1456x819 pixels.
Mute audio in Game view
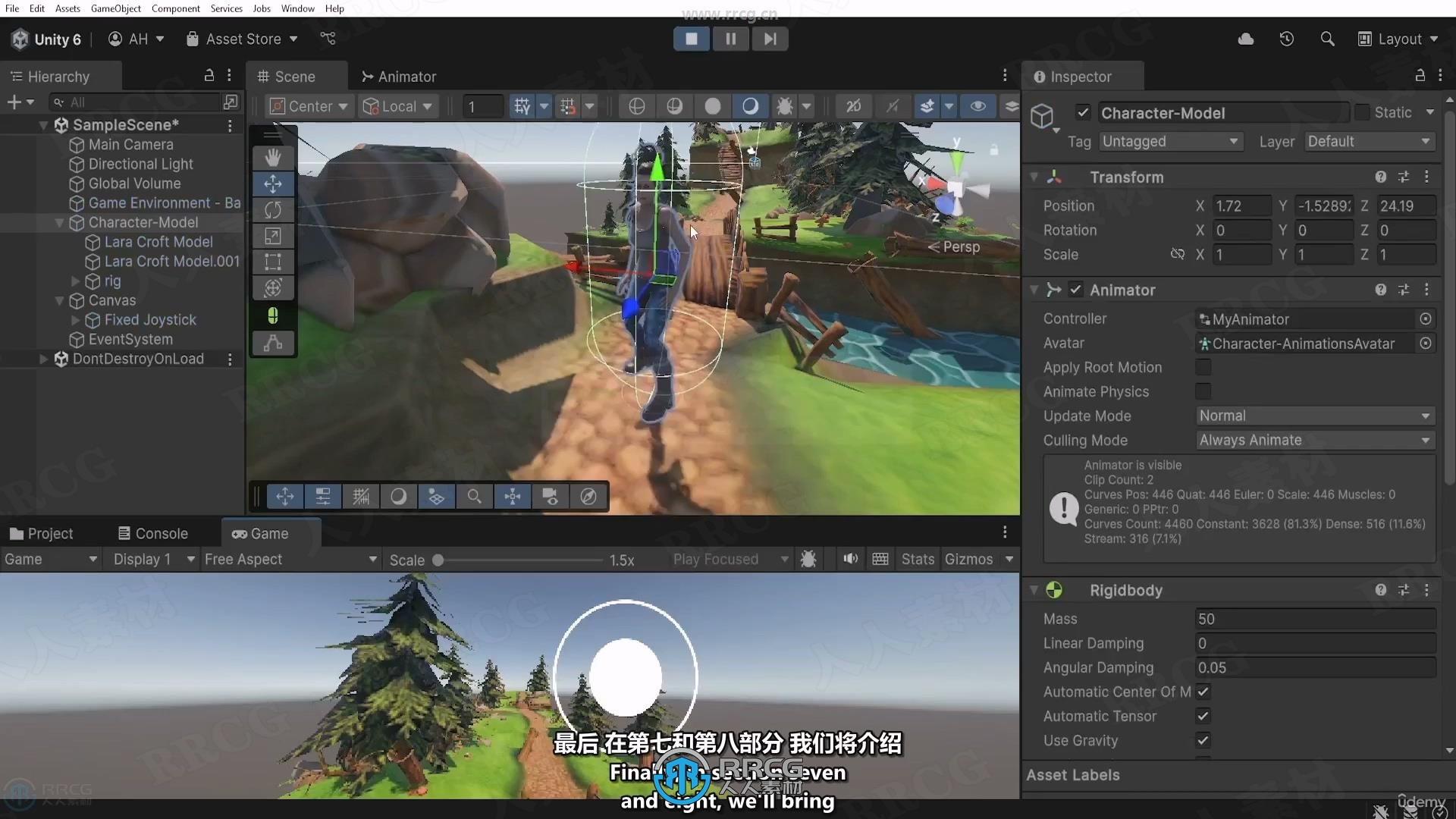click(850, 559)
